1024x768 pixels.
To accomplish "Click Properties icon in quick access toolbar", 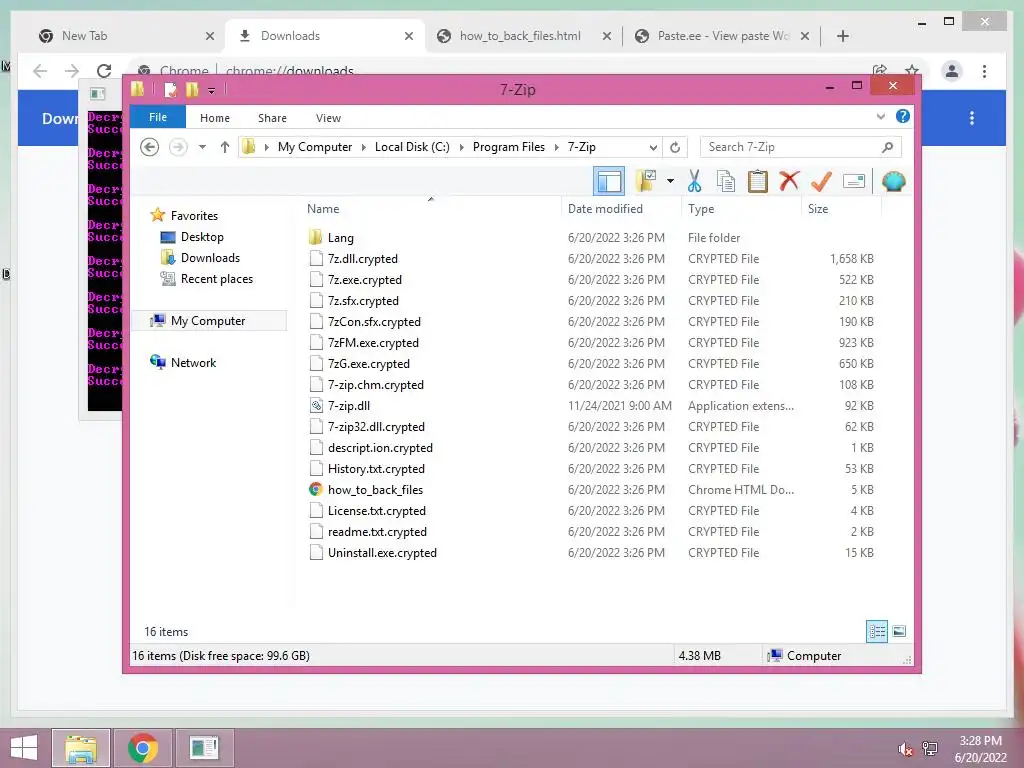I will click(x=170, y=89).
